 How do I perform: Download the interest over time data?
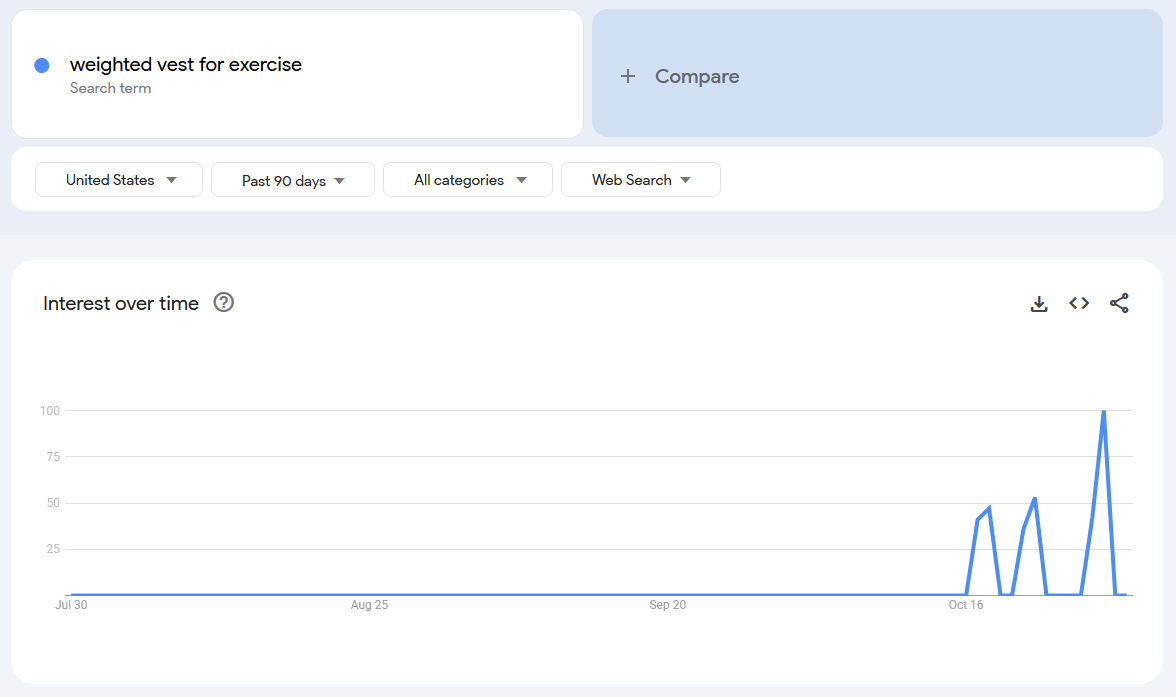pos(1039,304)
